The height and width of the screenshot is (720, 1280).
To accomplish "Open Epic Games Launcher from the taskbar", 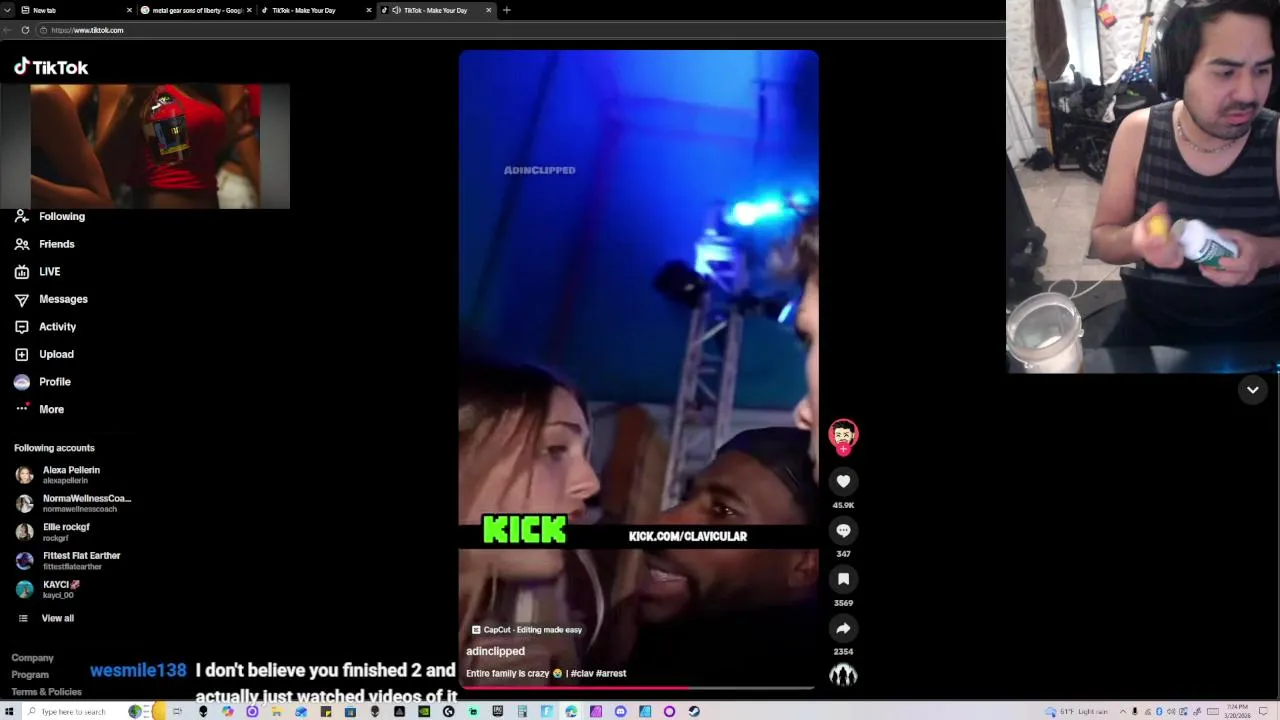I will pyautogui.click(x=497, y=711).
